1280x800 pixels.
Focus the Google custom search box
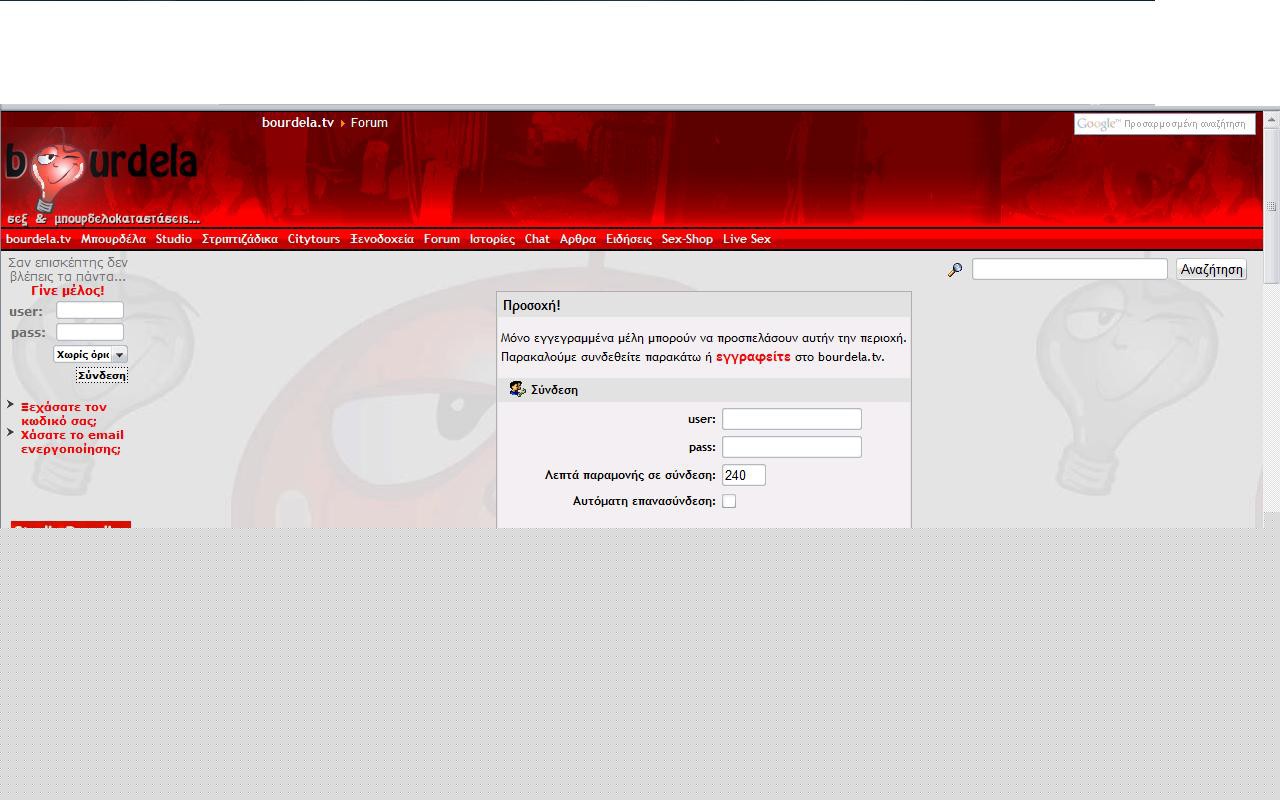click(x=1164, y=124)
